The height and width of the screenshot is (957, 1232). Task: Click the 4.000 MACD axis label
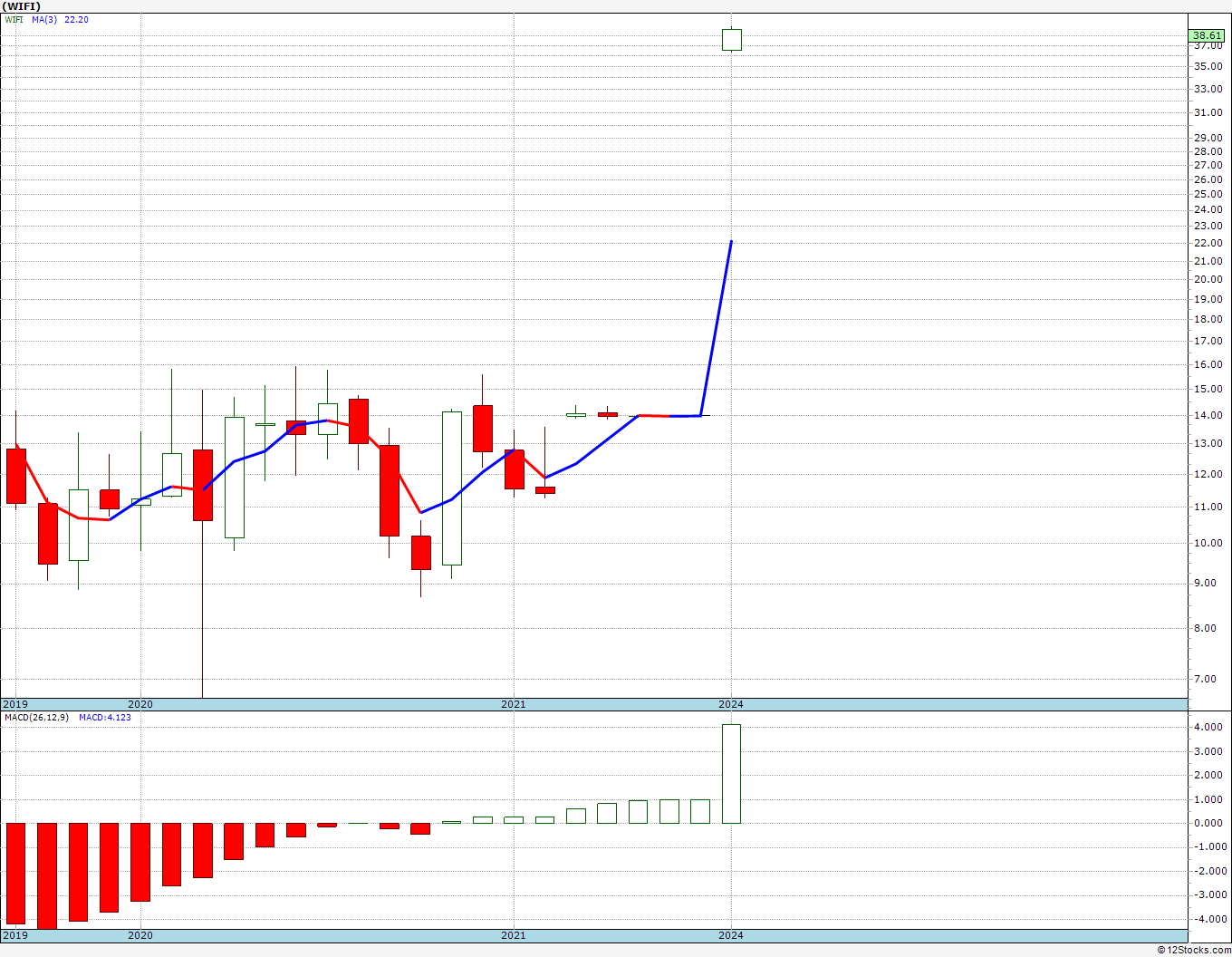pyautogui.click(x=1210, y=727)
